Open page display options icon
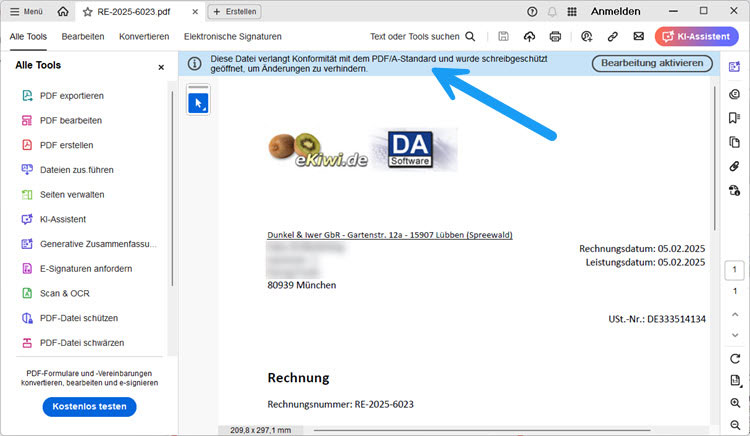This screenshot has height=436, width=750. pos(736,381)
